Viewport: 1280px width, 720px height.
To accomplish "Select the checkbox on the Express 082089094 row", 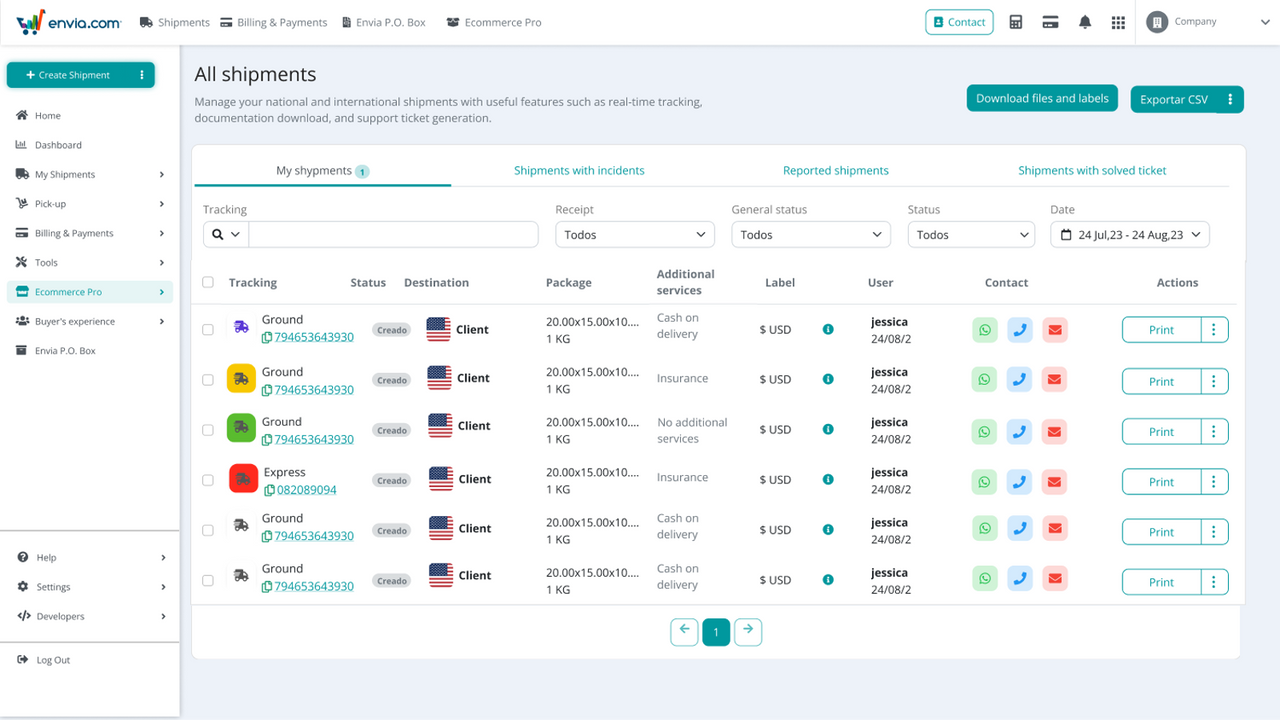I will (x=207, y=480).
